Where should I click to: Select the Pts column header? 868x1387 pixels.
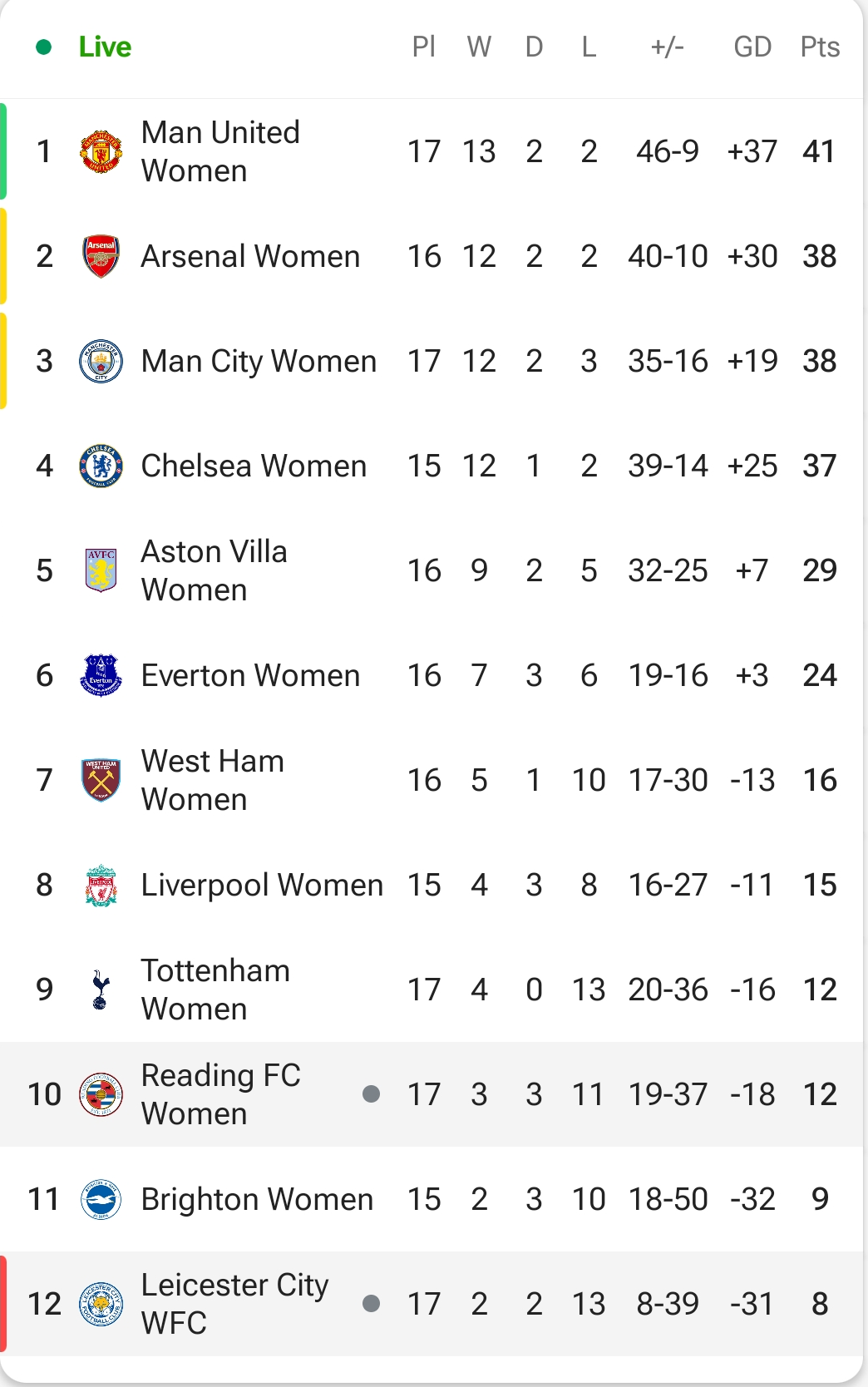(x=820, y=47)
